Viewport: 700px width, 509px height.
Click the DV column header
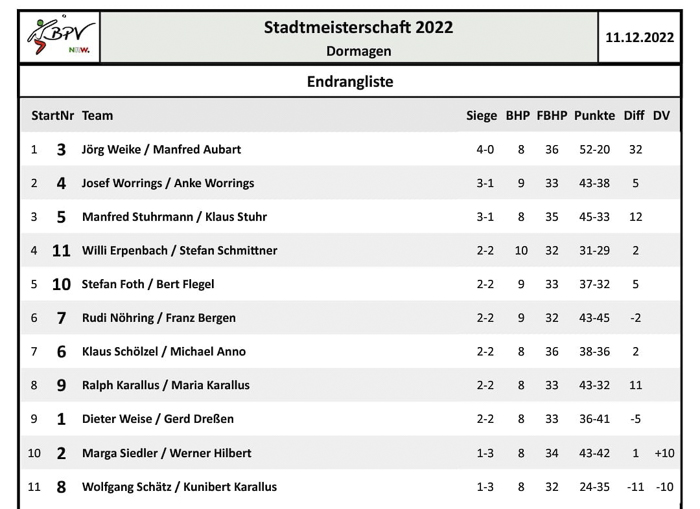(x=661, y=116)
